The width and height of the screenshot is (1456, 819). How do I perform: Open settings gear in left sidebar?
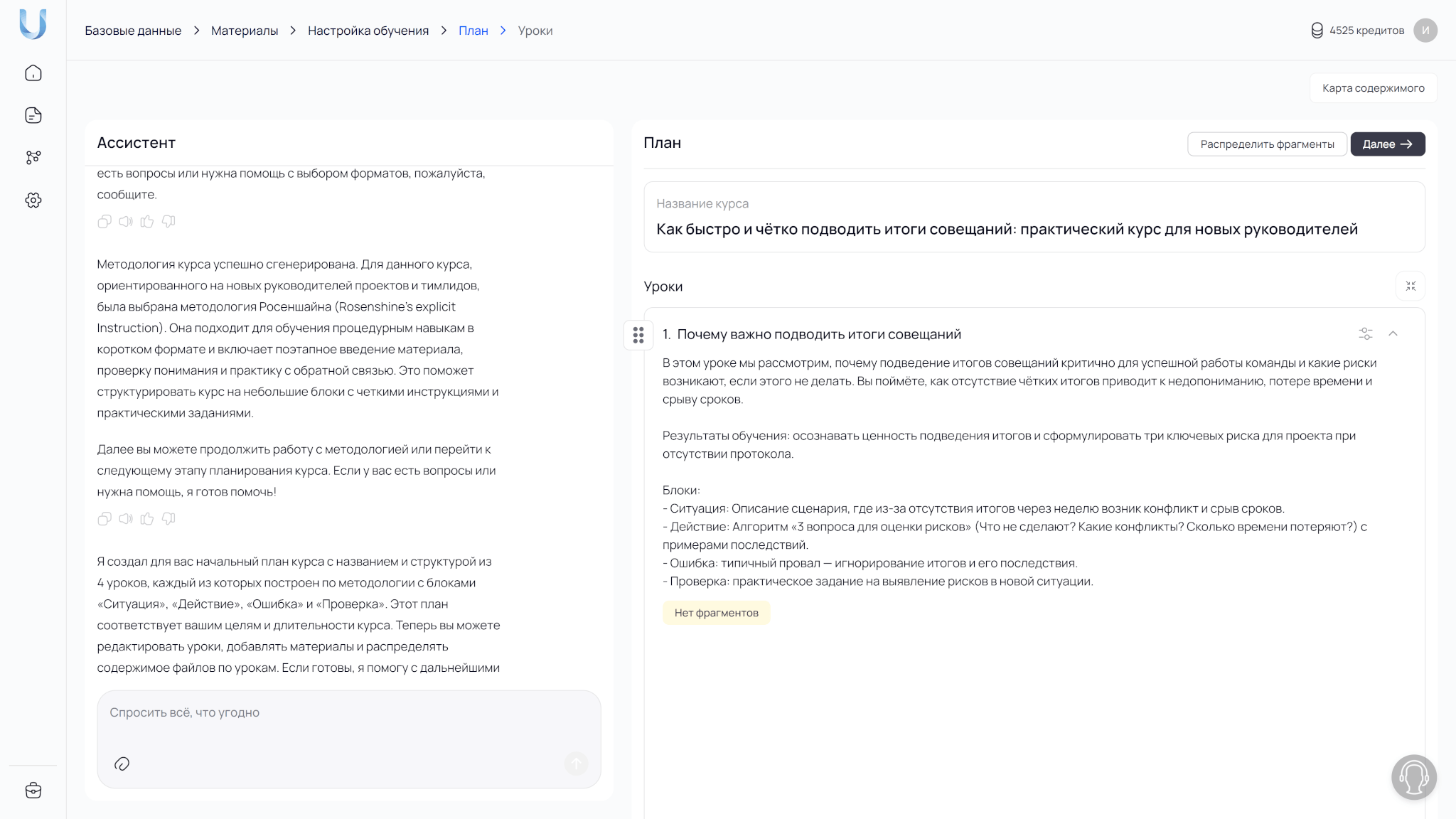click(x=33, y=200)
